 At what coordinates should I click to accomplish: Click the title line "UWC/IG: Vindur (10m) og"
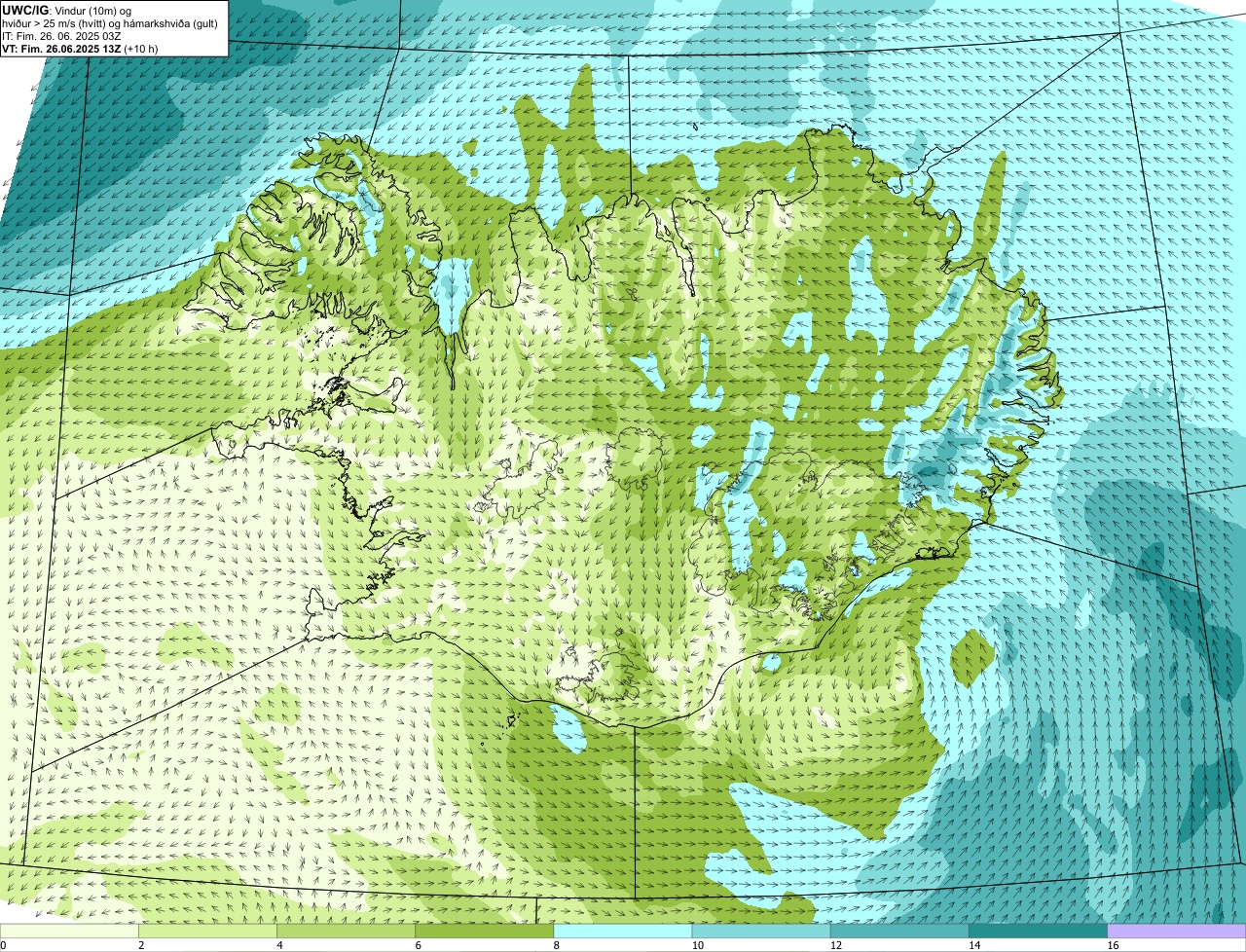click(x=66, y=10)
